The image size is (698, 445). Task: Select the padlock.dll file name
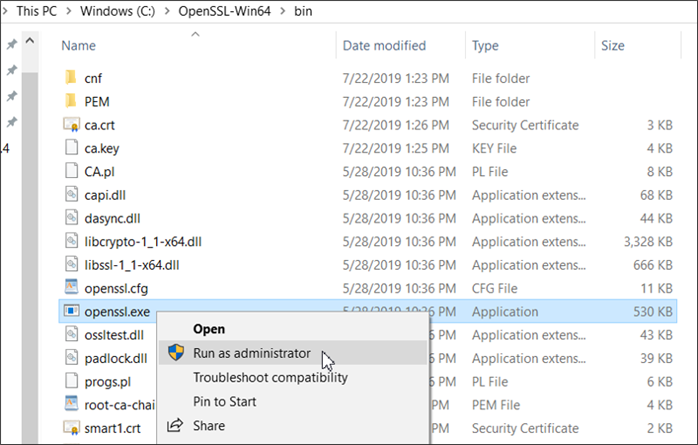pyautogui.click(x=116, y=358)
